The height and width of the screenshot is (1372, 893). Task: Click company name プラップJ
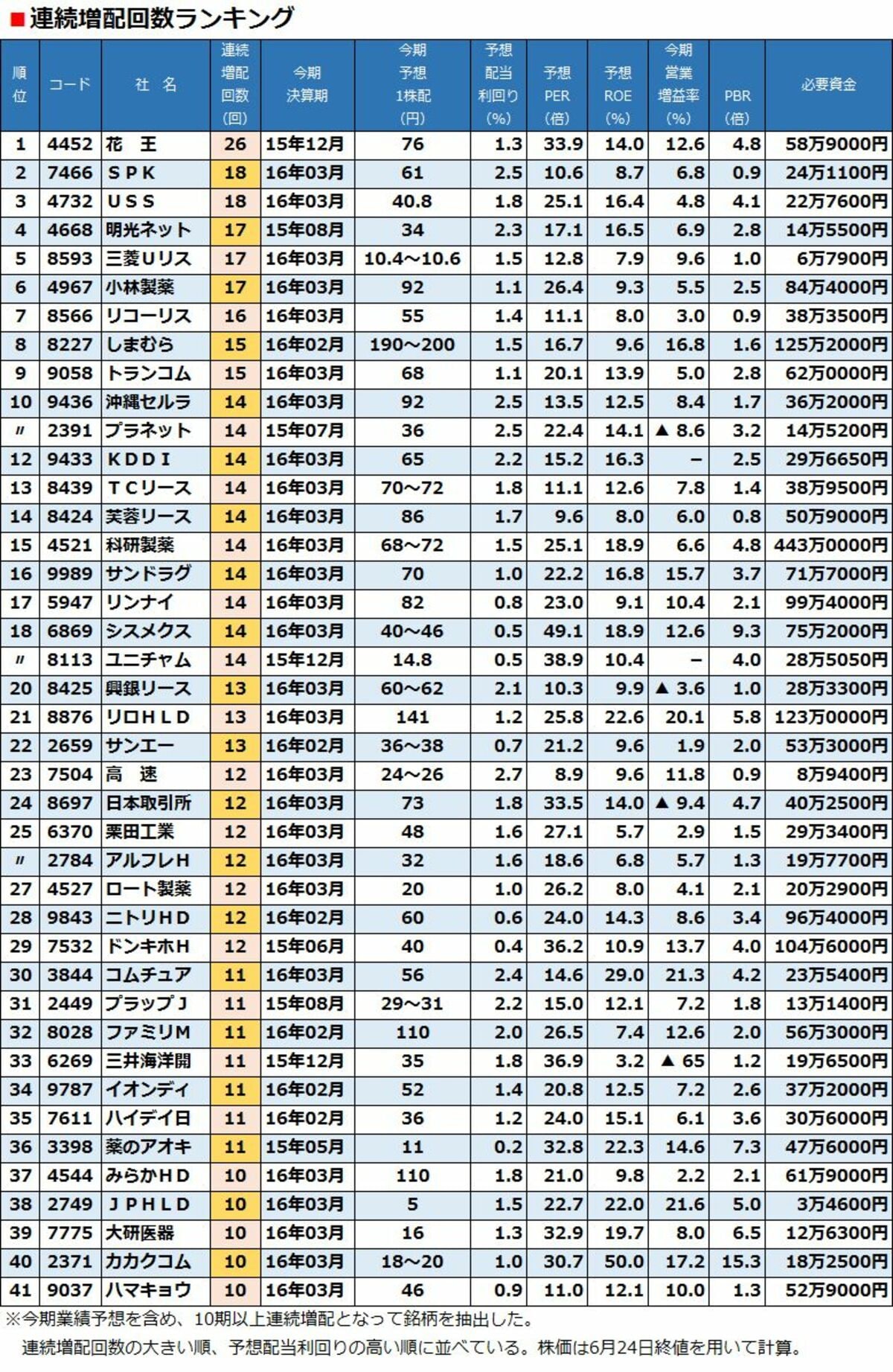tap(147, 1004)
